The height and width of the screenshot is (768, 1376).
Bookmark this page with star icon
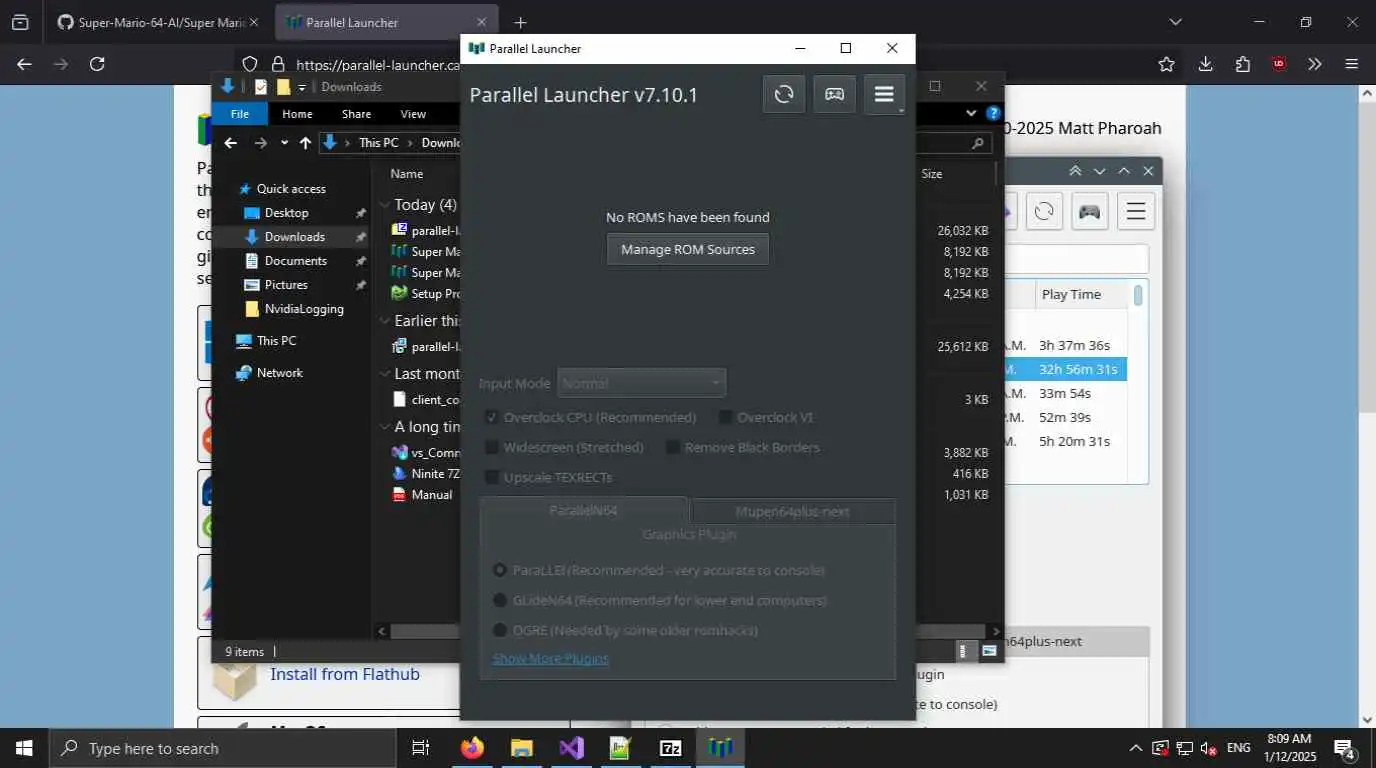[1166, 64]
